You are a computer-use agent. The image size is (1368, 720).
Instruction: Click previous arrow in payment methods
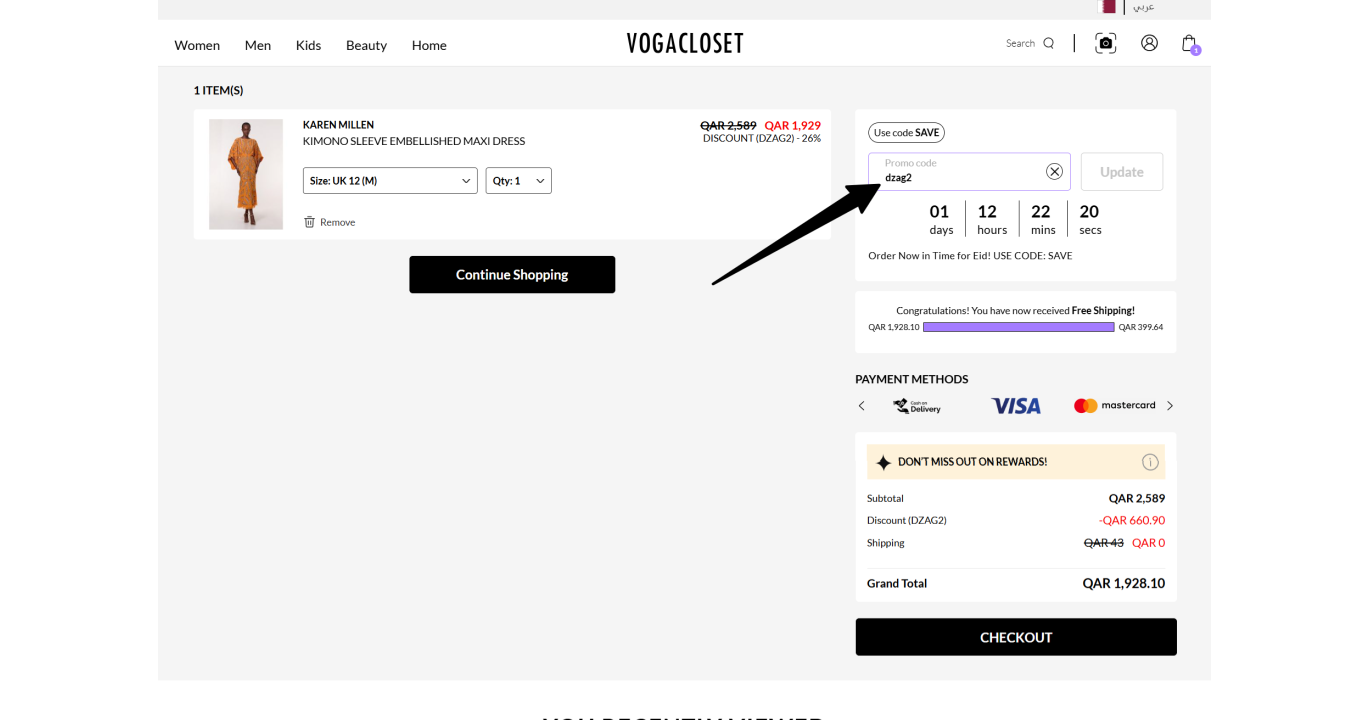click(x=861, y=405)
